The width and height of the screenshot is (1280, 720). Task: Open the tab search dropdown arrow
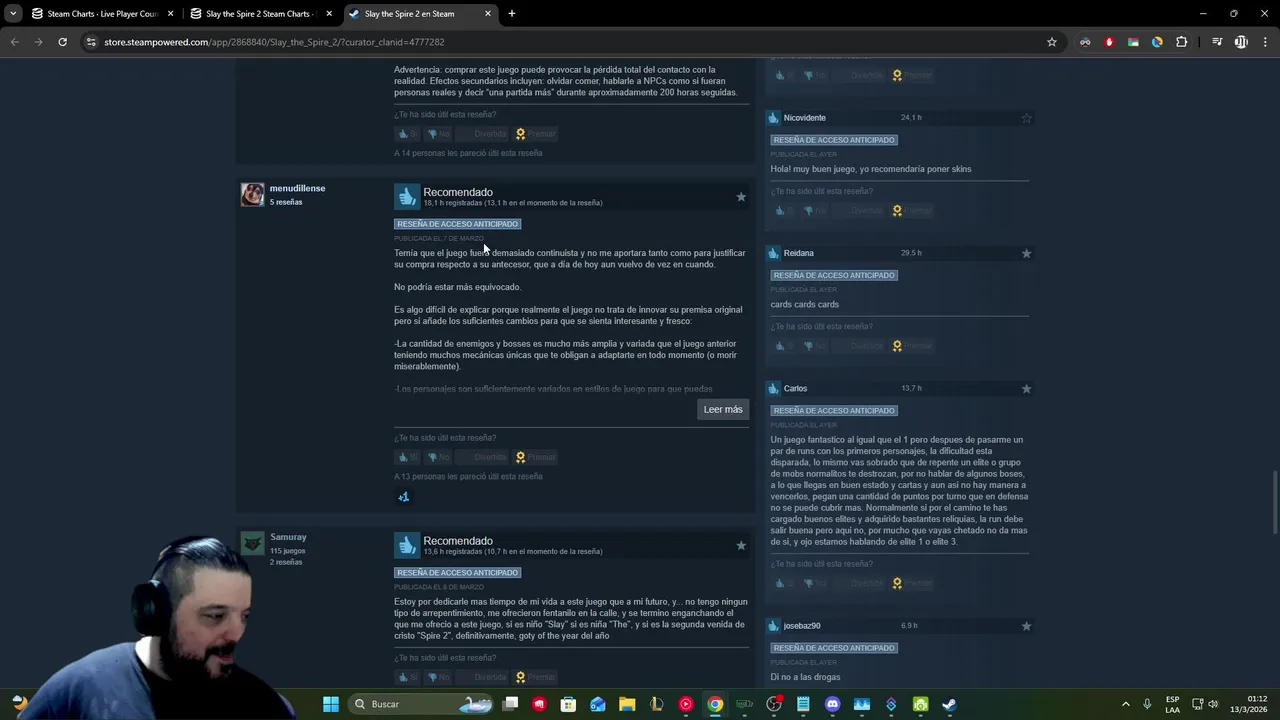pyautogui.click(x=13, y=14)
